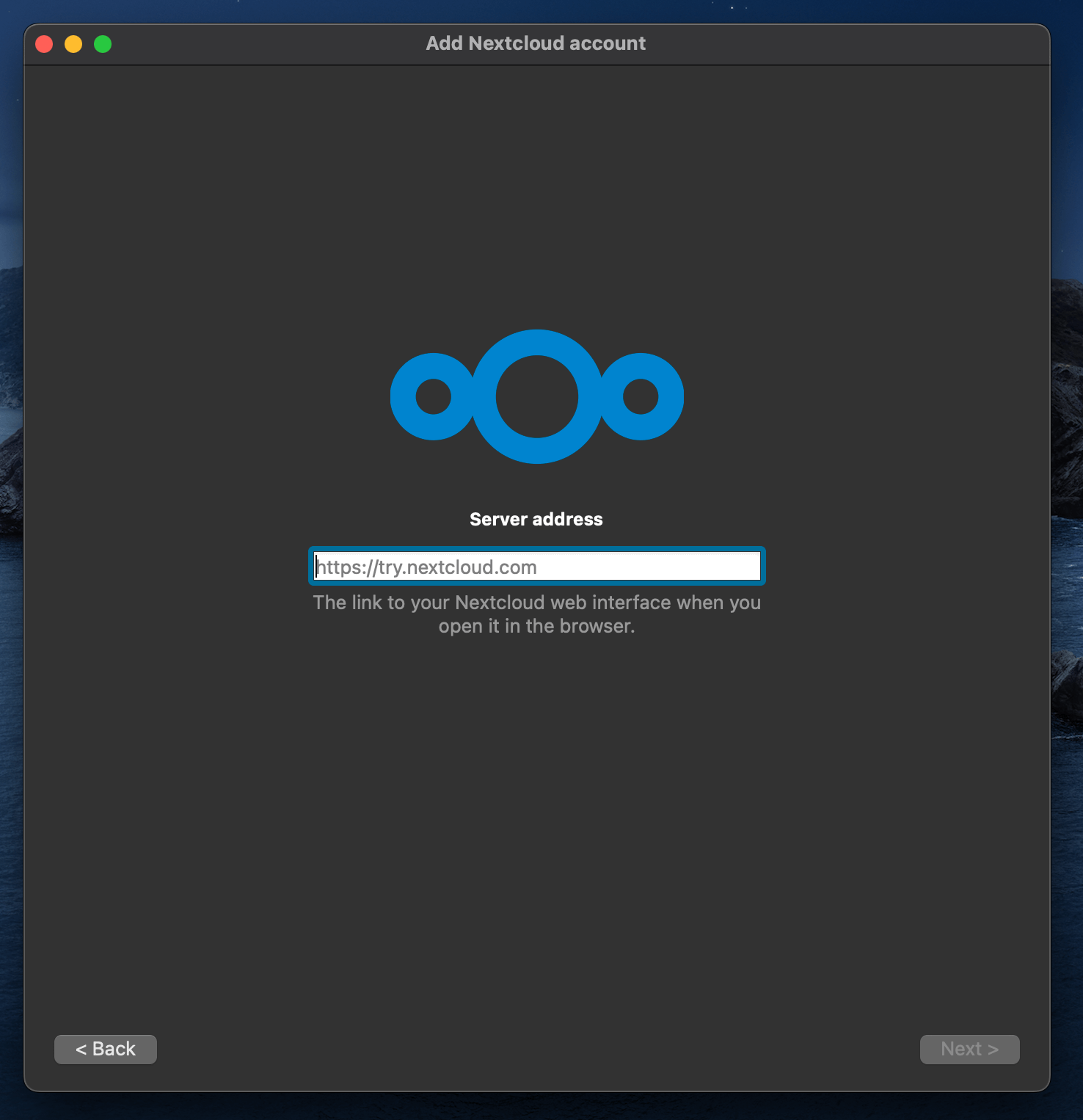Click the 'Server address' label
The width and height of the screenshot is (1083, 1120).
(536, 520)
